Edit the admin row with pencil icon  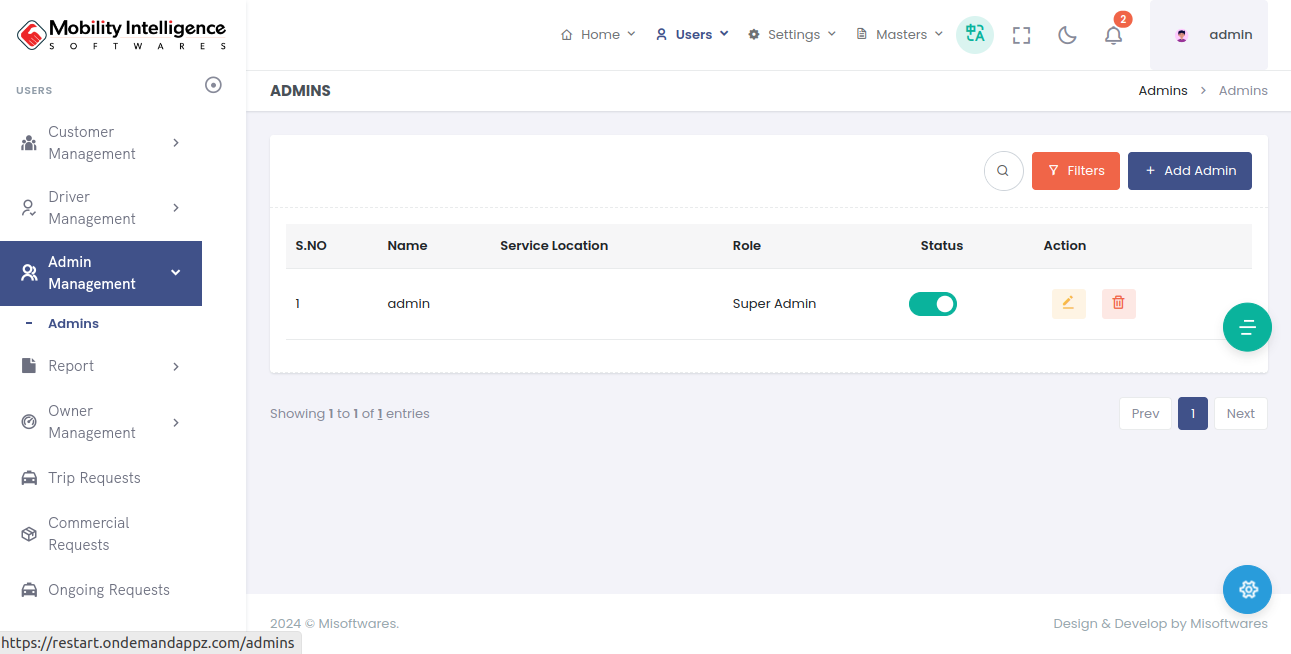coord(1068,303)
